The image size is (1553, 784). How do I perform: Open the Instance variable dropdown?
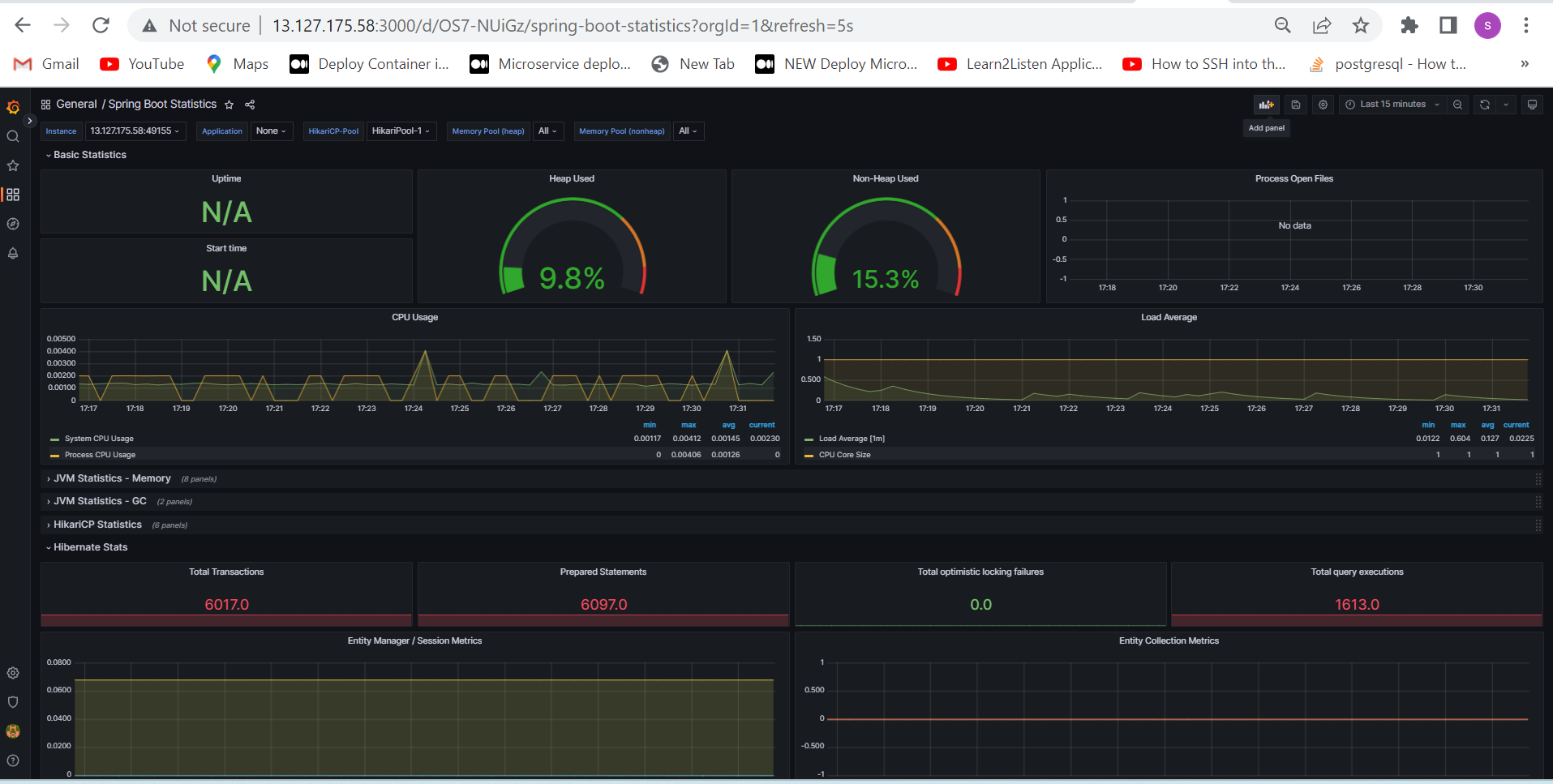[x=135, y=131]
